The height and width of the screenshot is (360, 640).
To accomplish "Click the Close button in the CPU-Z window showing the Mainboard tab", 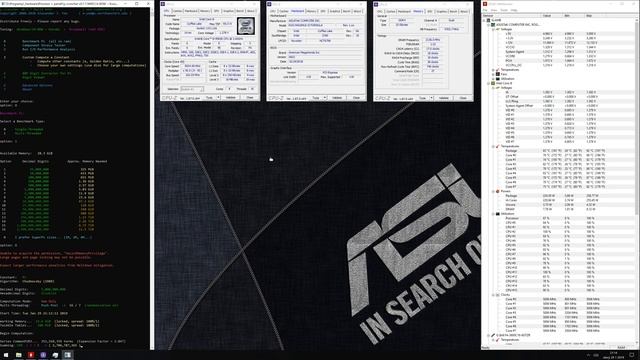I will (x=356, y=98).
